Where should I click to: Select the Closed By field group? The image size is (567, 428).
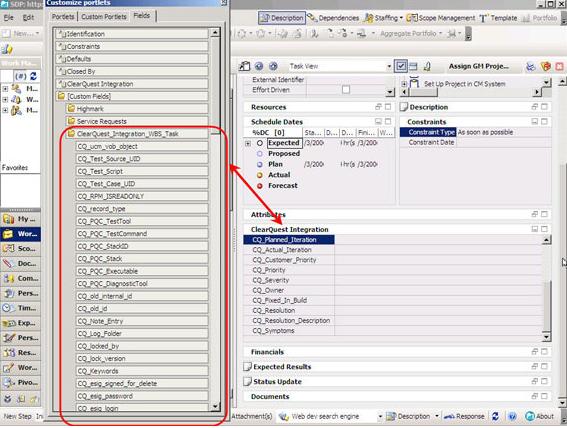(132, 72)
